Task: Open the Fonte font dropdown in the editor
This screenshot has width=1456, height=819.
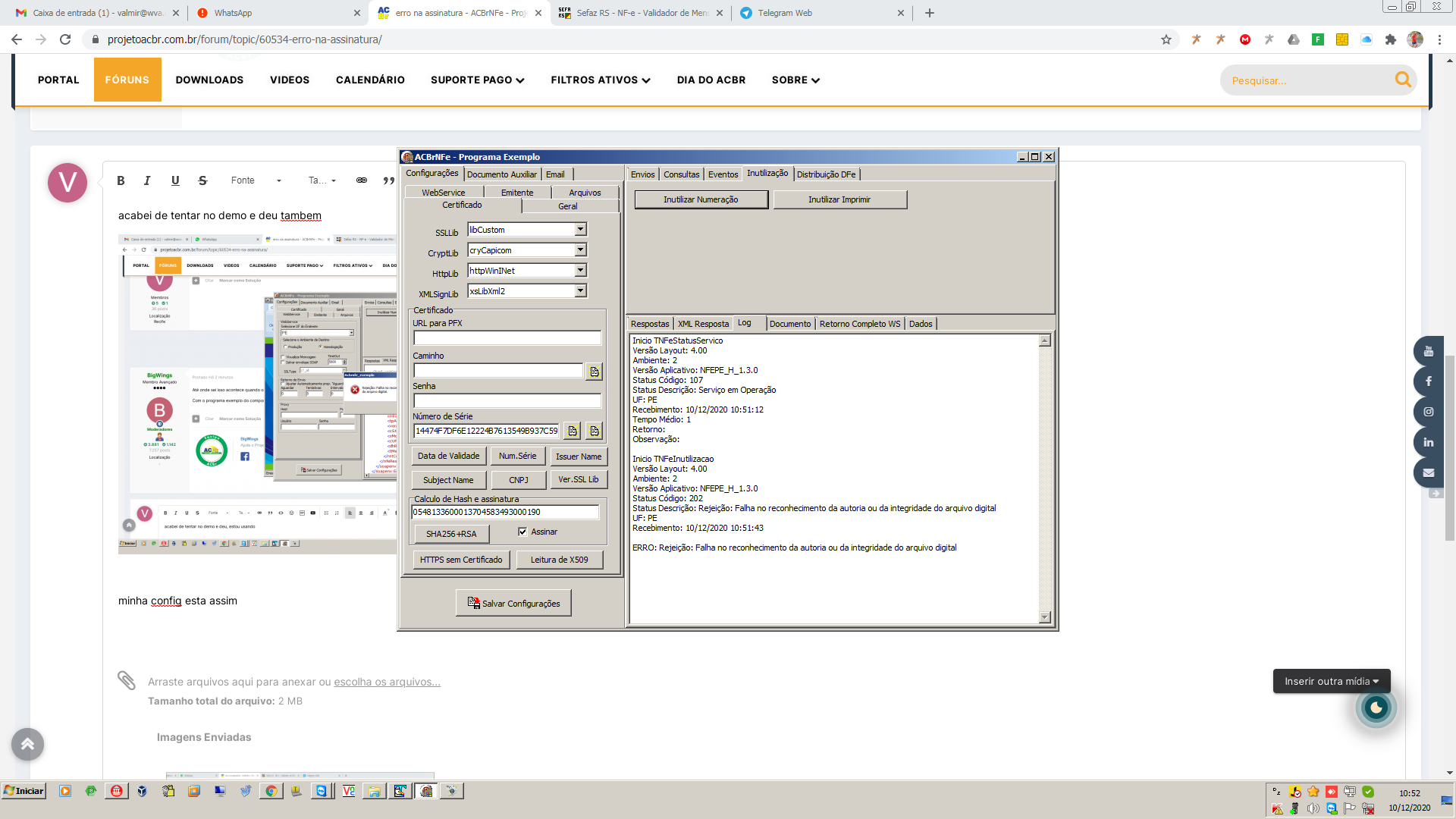Action: (x=256, y=180)
